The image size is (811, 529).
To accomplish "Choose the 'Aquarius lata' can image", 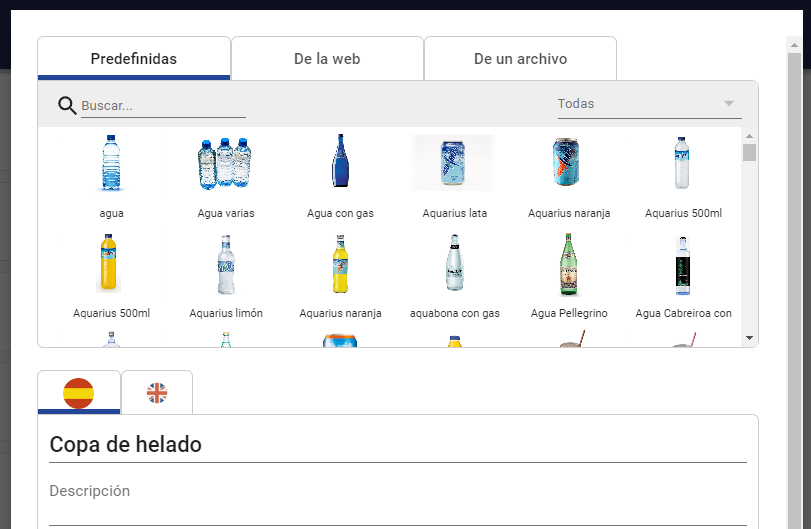I will click(x=453, y=162).
